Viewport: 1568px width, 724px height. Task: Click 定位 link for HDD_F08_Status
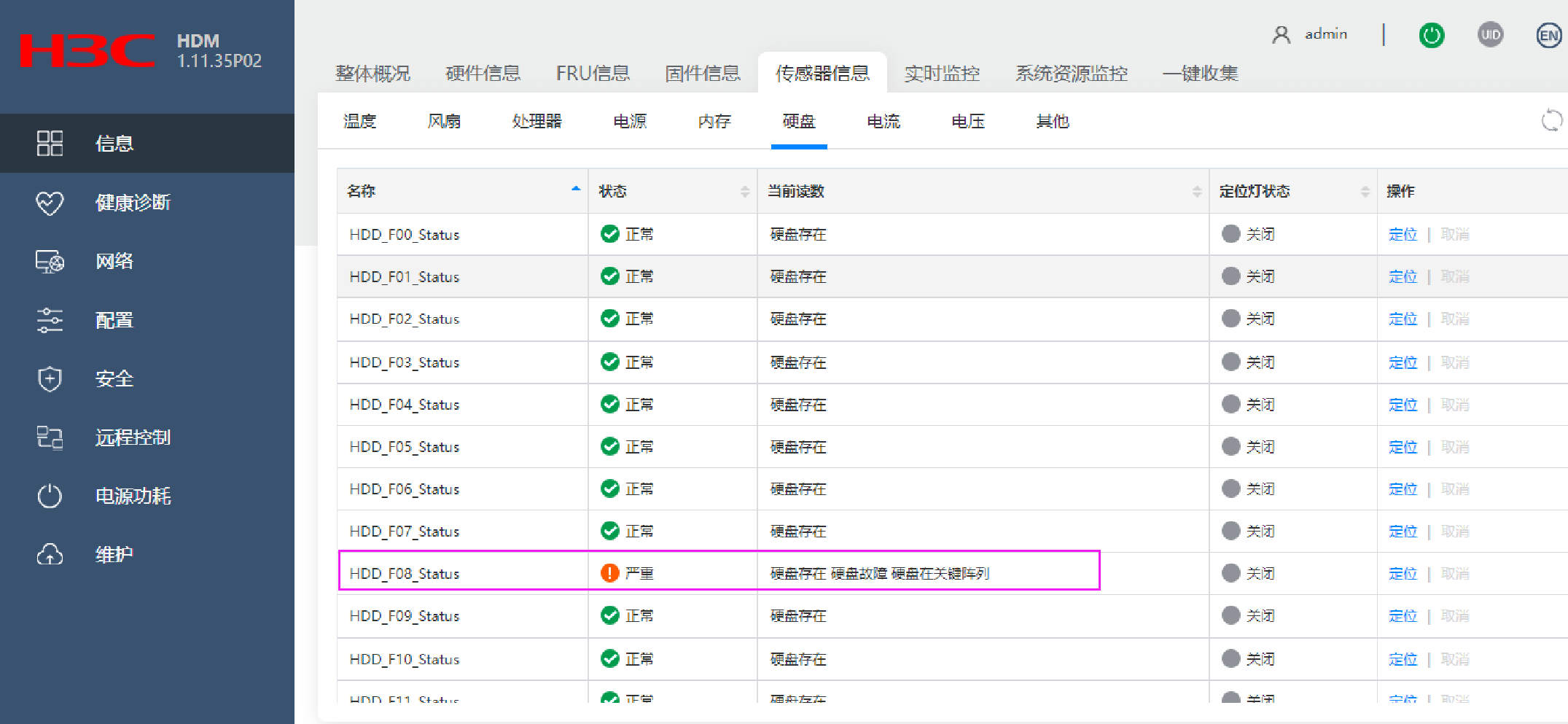pyautogui.click(x=1403, y=574)
